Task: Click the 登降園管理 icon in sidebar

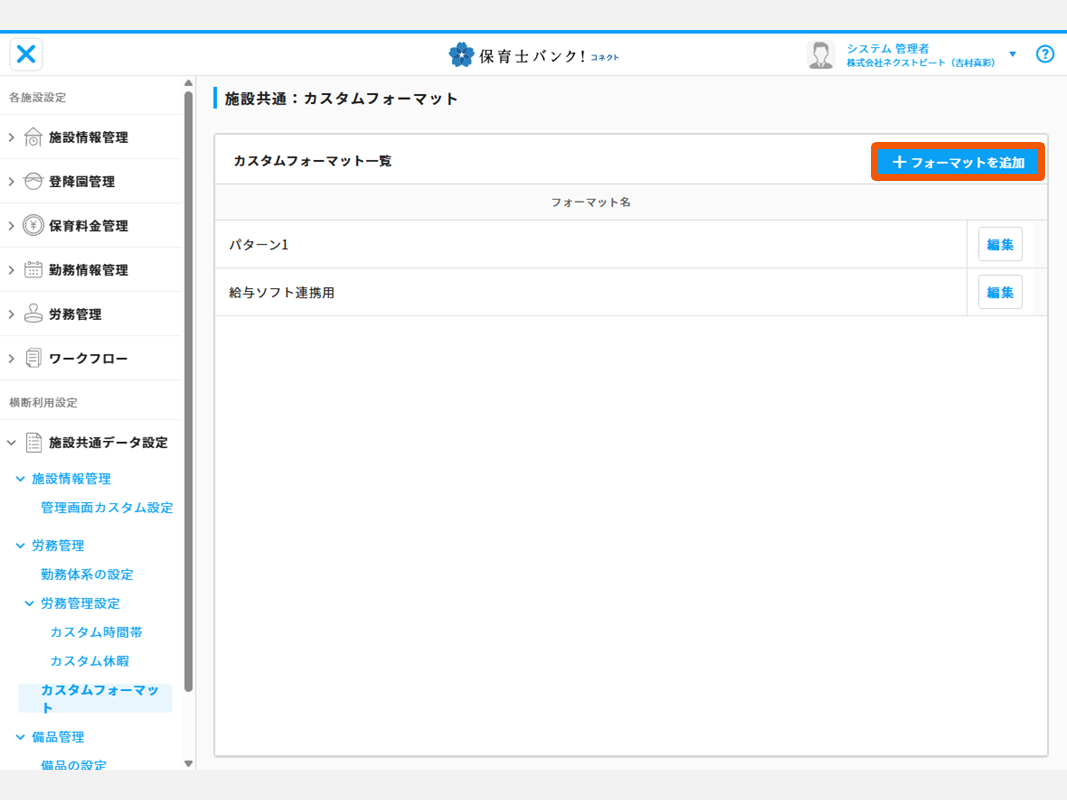Action: click(33, 182)
